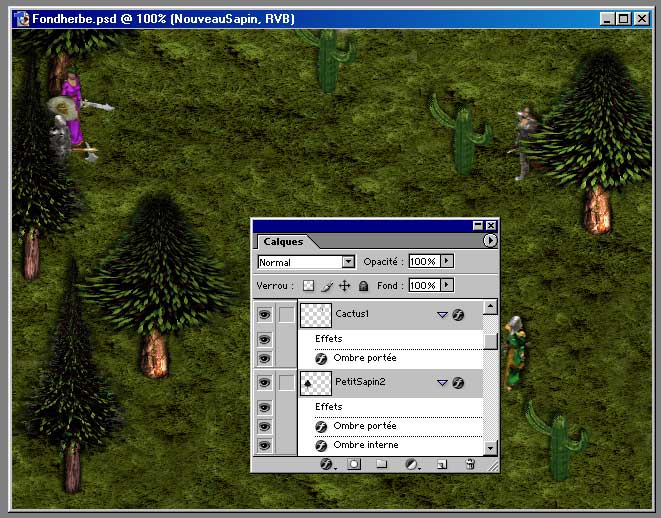Delete layer with trash icon
The height and width of the screenshot is (518, 661).
(x=470, y=464)
